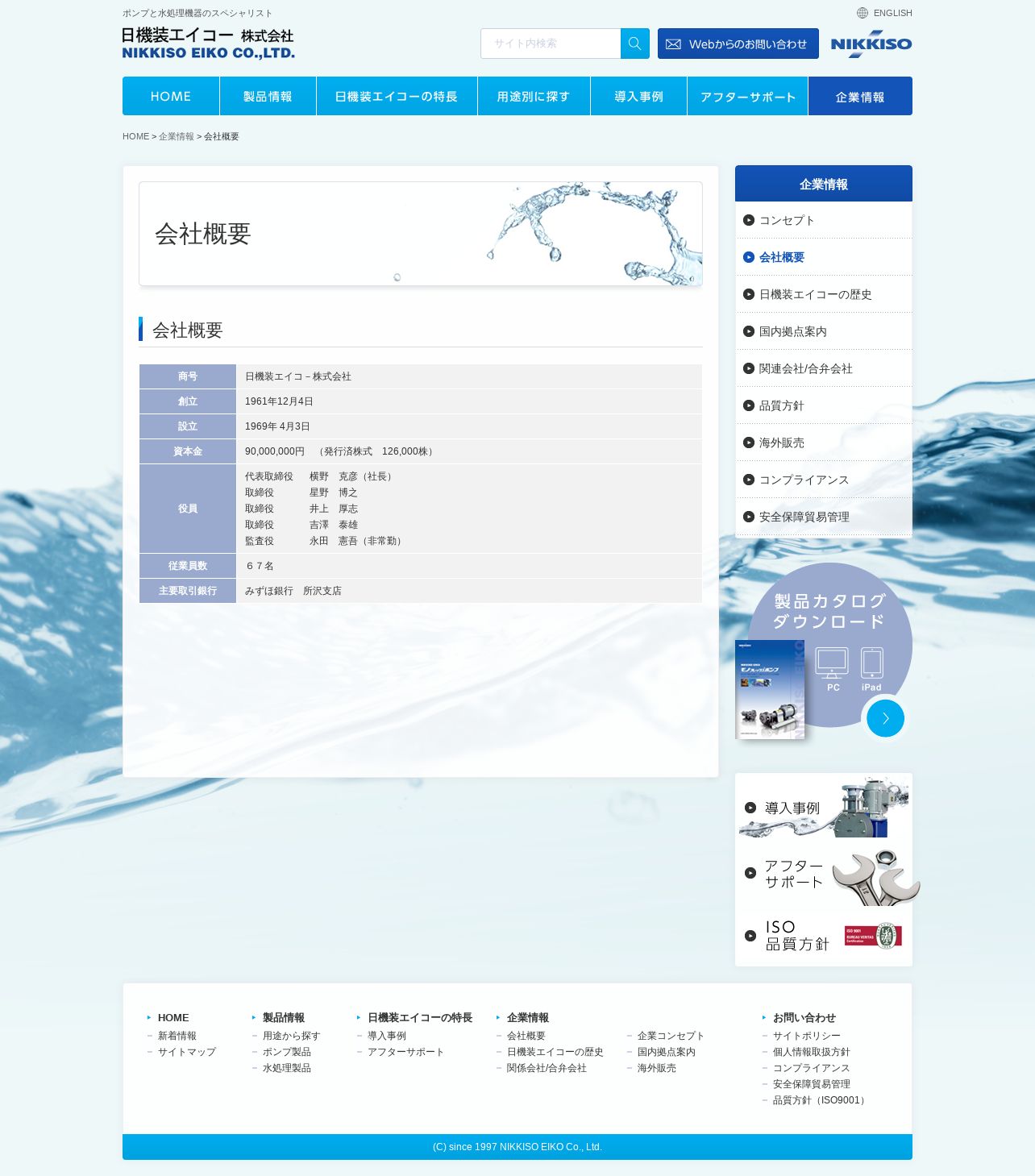Click the sidebar 企業情報 header
Screen dimensions: 1035x1176
point(824,184)
